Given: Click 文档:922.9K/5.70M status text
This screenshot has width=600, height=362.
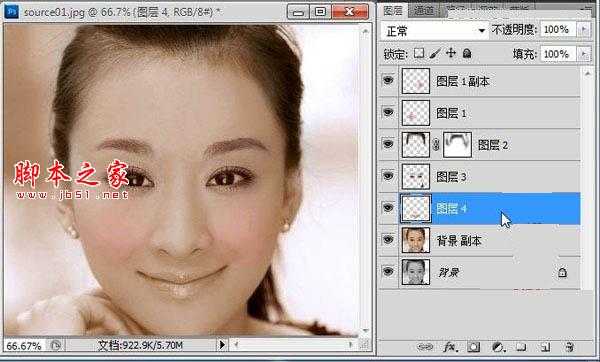Looking at the screenshot, I should click(140, 345).
